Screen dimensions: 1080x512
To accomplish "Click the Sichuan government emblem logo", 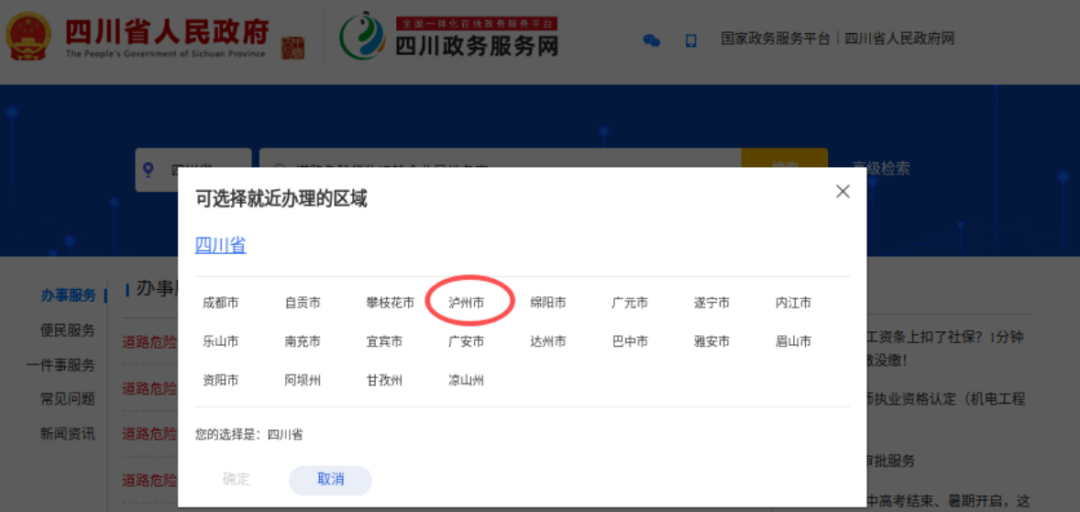I will [29, 37].
